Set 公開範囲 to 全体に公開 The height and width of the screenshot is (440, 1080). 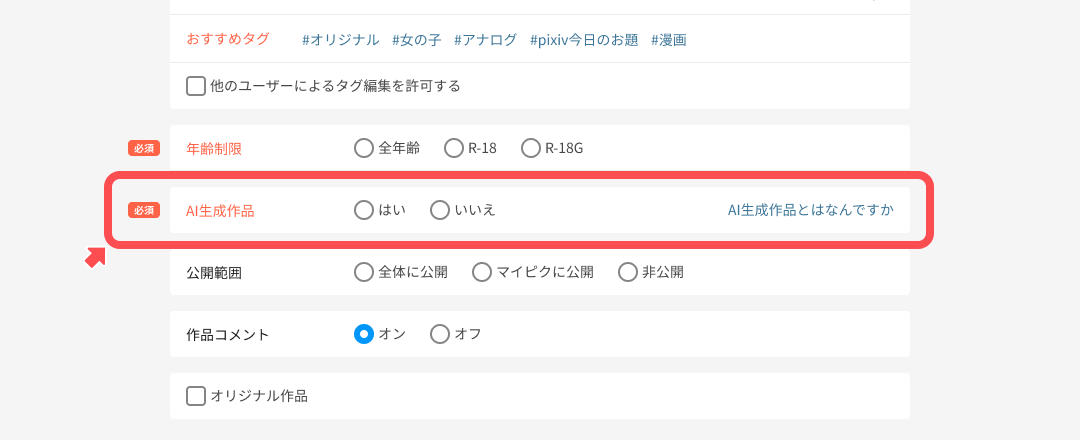pyautogui.click(x=364, y=272)
